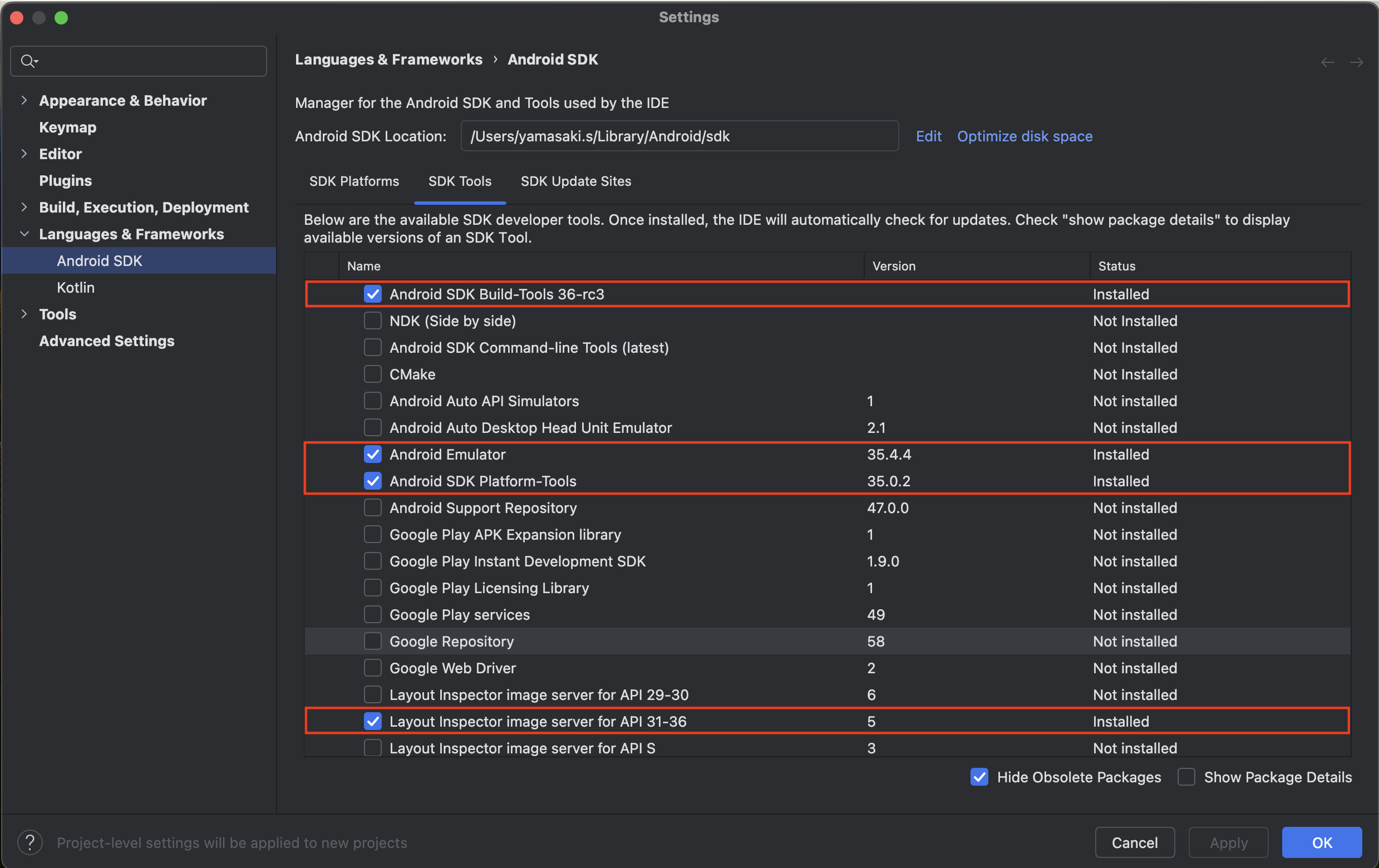
Task: Click Android Auto Desktop Head Unit Emulator name
Action: (x=530, y=428)
